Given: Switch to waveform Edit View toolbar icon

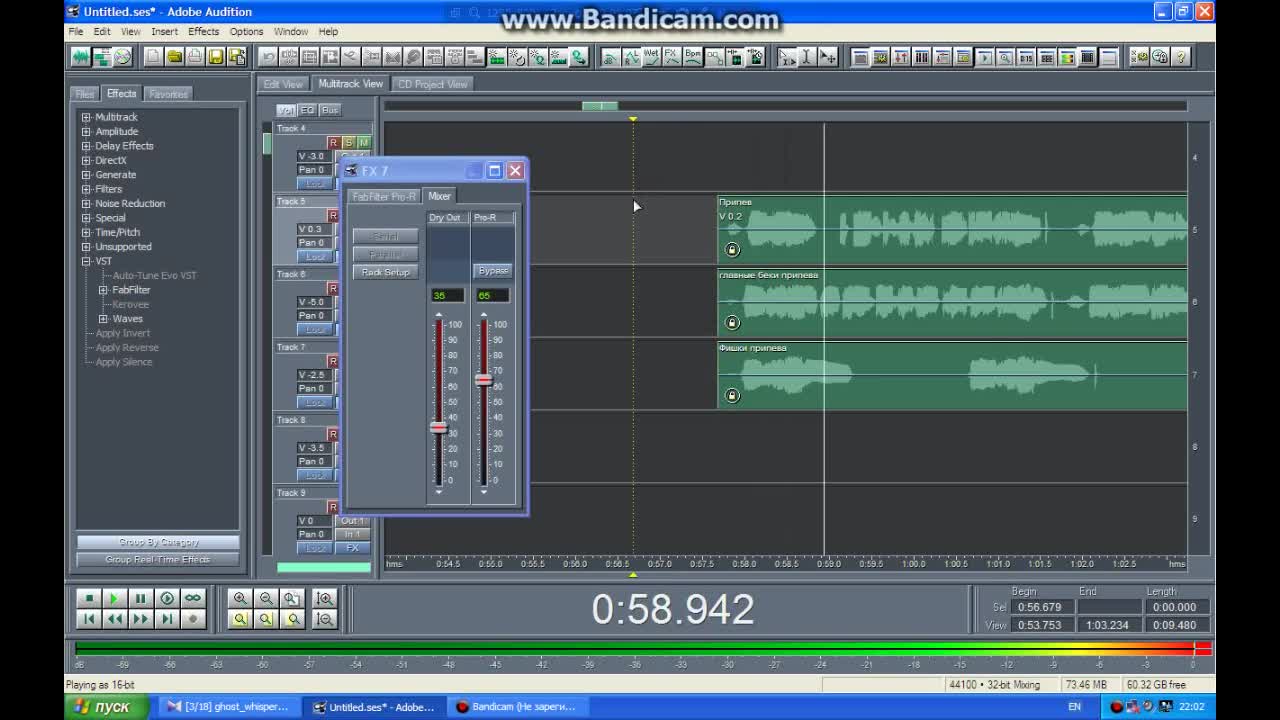Looking at the screenshot, I should [81, 57].
